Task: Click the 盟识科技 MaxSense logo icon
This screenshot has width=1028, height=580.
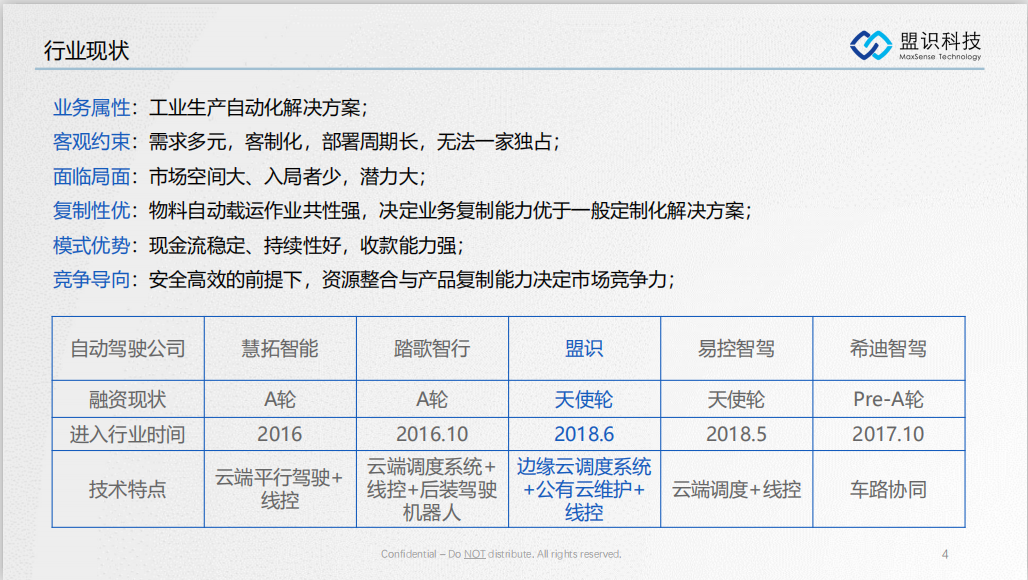Action: 871,46
